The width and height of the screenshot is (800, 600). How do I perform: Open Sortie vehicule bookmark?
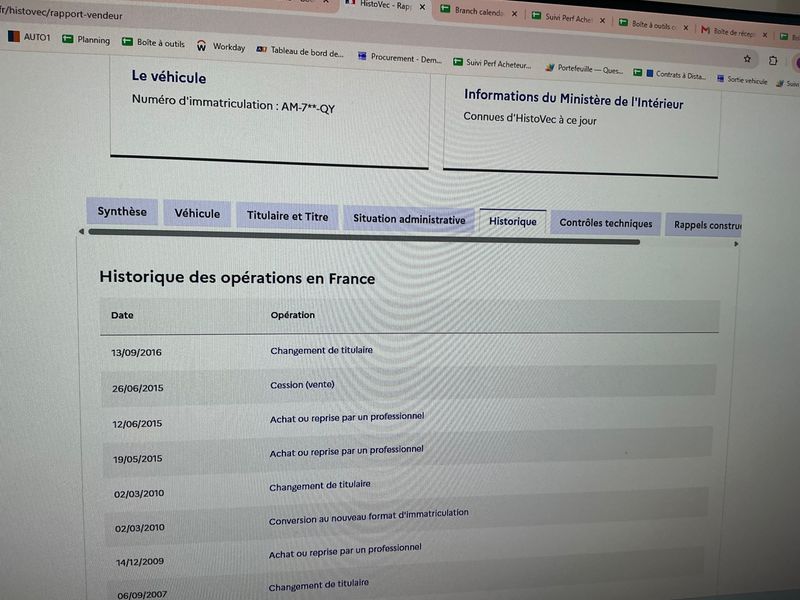[742, 80]
